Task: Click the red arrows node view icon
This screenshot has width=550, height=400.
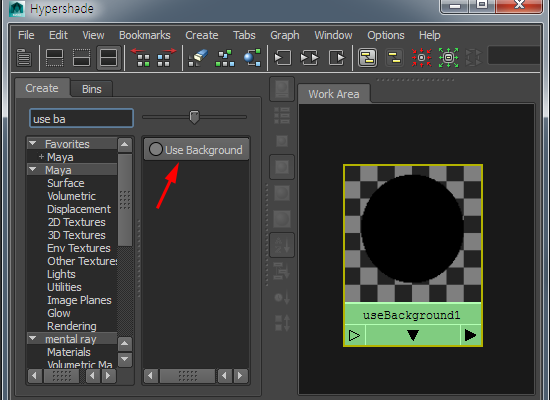Action: point(422,58)
